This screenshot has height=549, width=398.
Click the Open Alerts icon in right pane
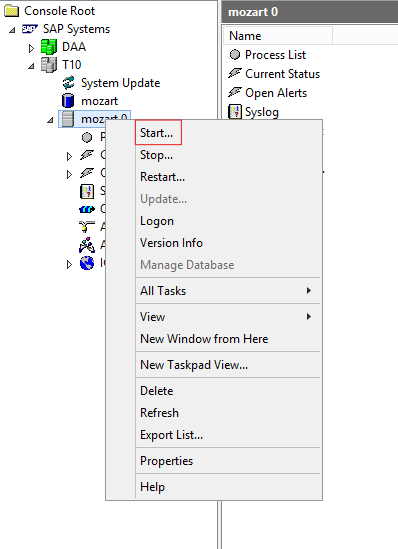[x=235, y=92]
